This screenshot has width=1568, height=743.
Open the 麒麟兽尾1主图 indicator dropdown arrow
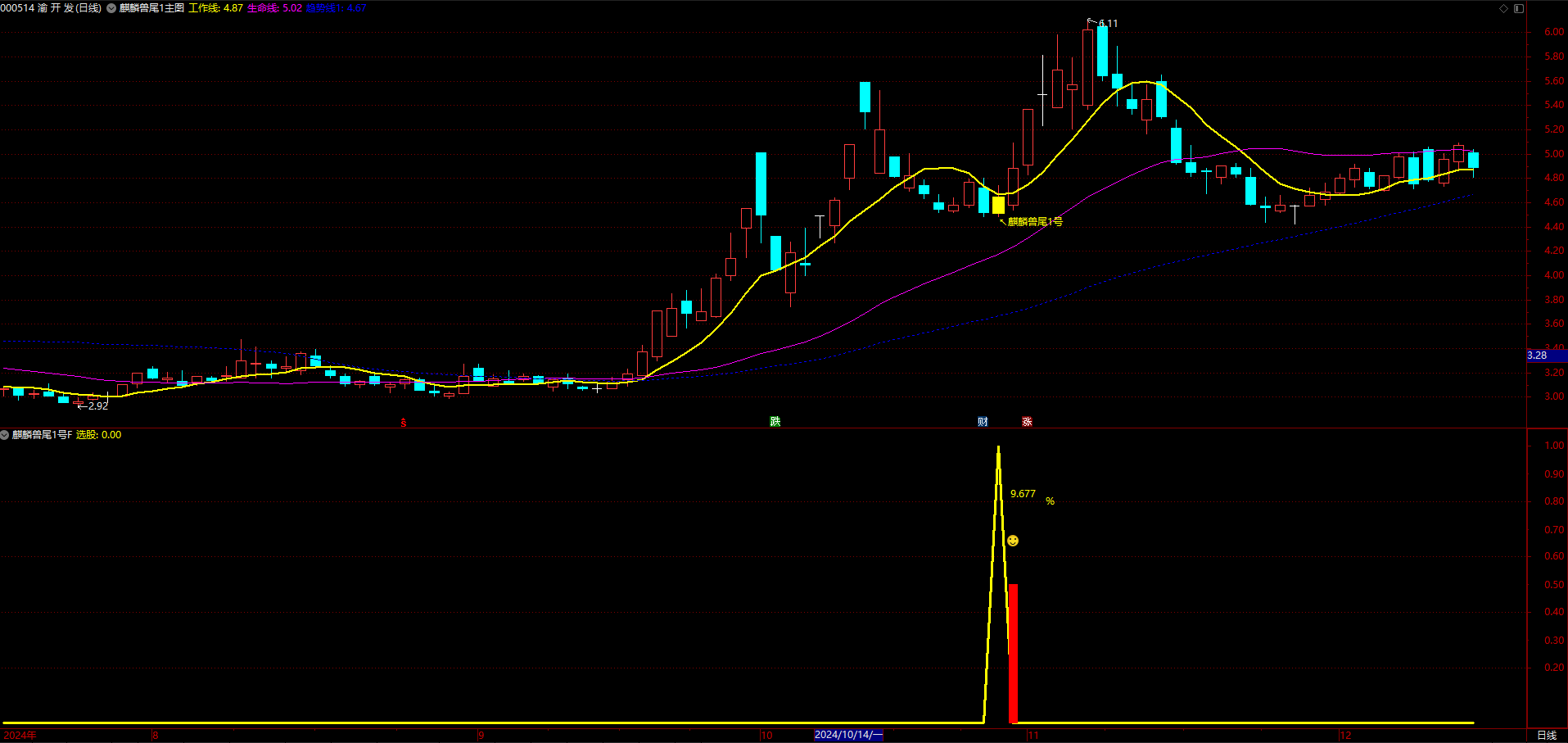click(x=111, y=8)
